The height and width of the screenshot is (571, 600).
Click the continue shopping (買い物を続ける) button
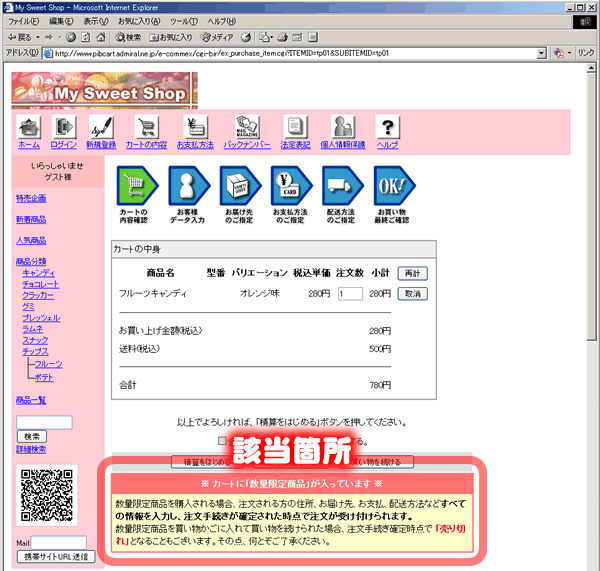(x=377, y=462)
